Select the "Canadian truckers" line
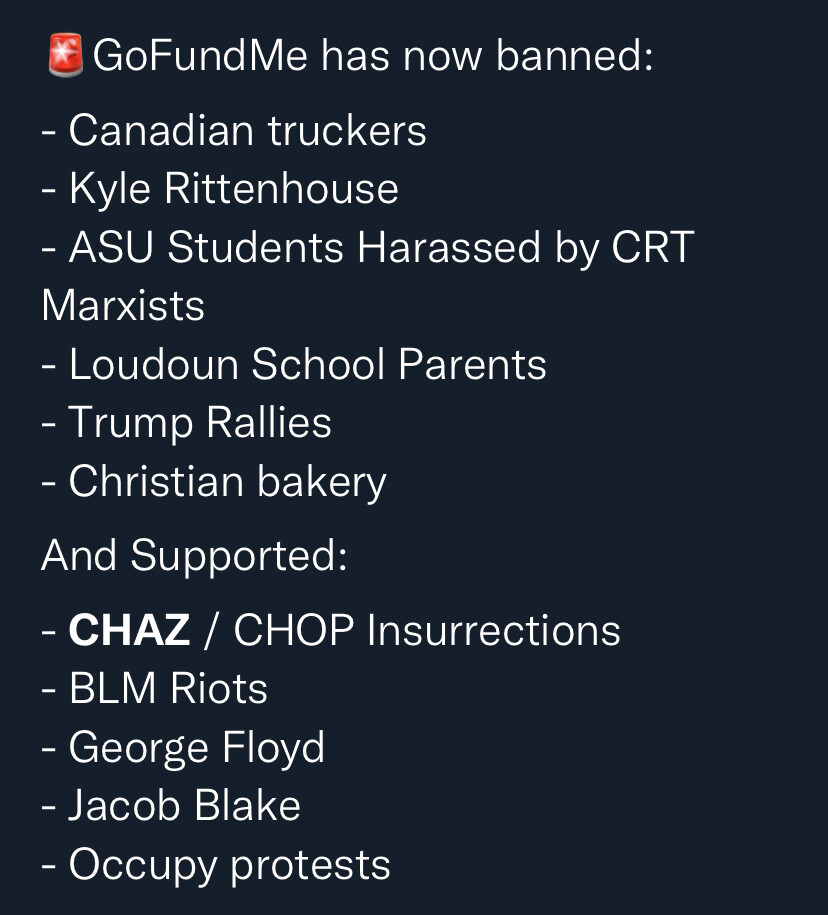Screen dimensions: 828x915 (x=247, y=131)
